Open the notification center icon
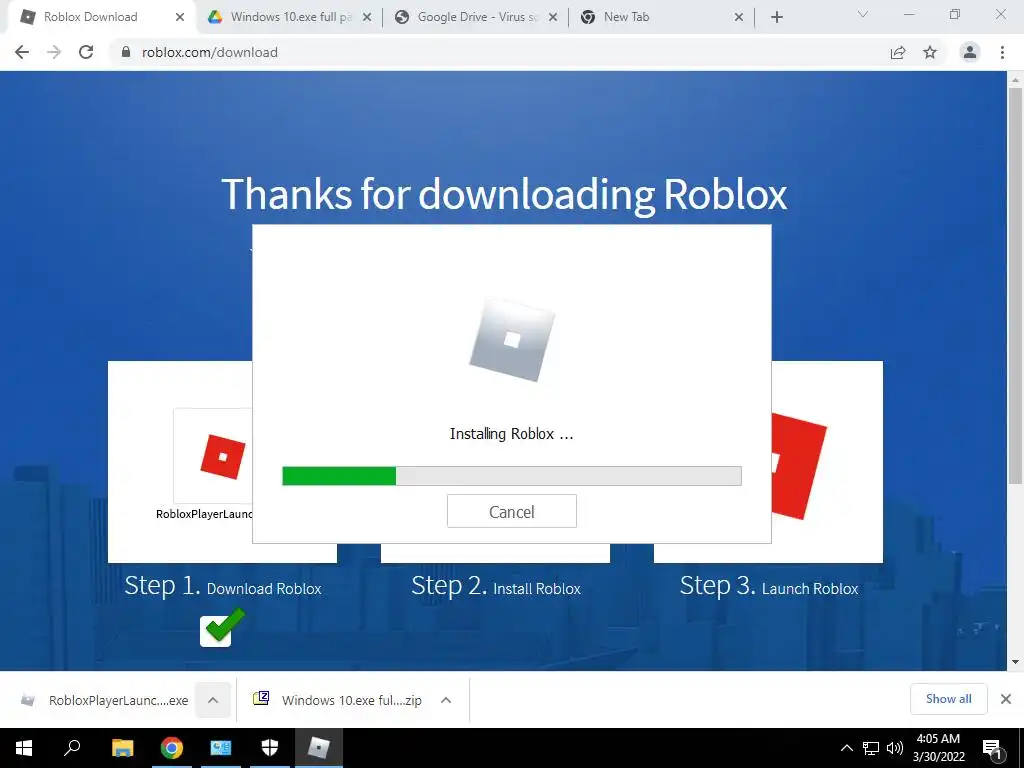The height and width of the screenshot is (768, 1024). coord(993,749)
